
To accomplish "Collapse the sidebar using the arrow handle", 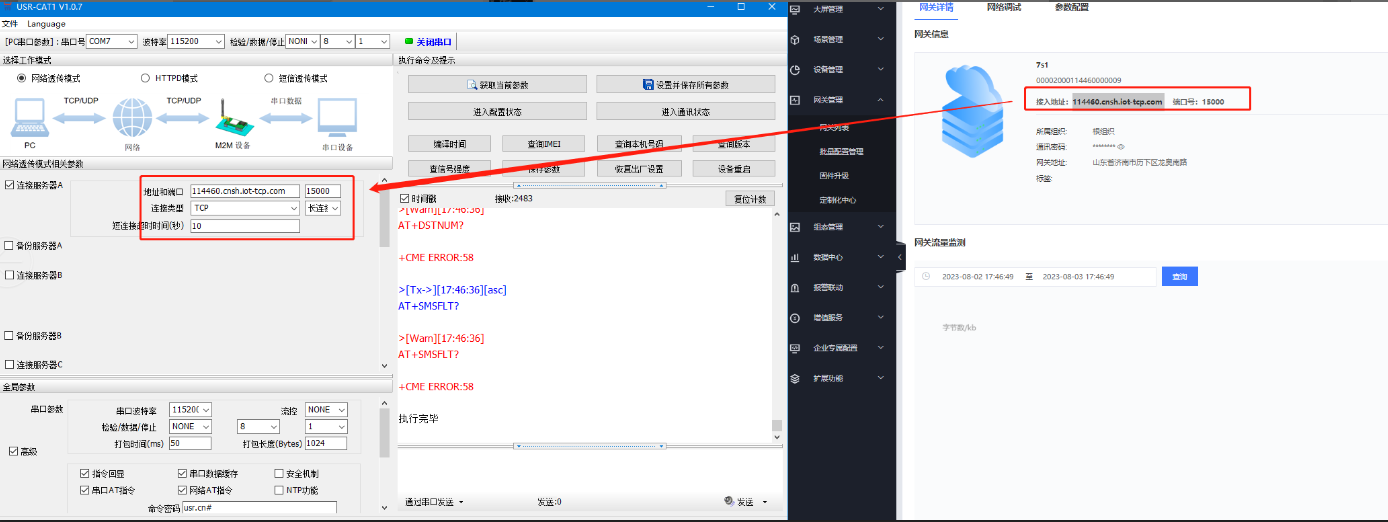I will point(900,258).
